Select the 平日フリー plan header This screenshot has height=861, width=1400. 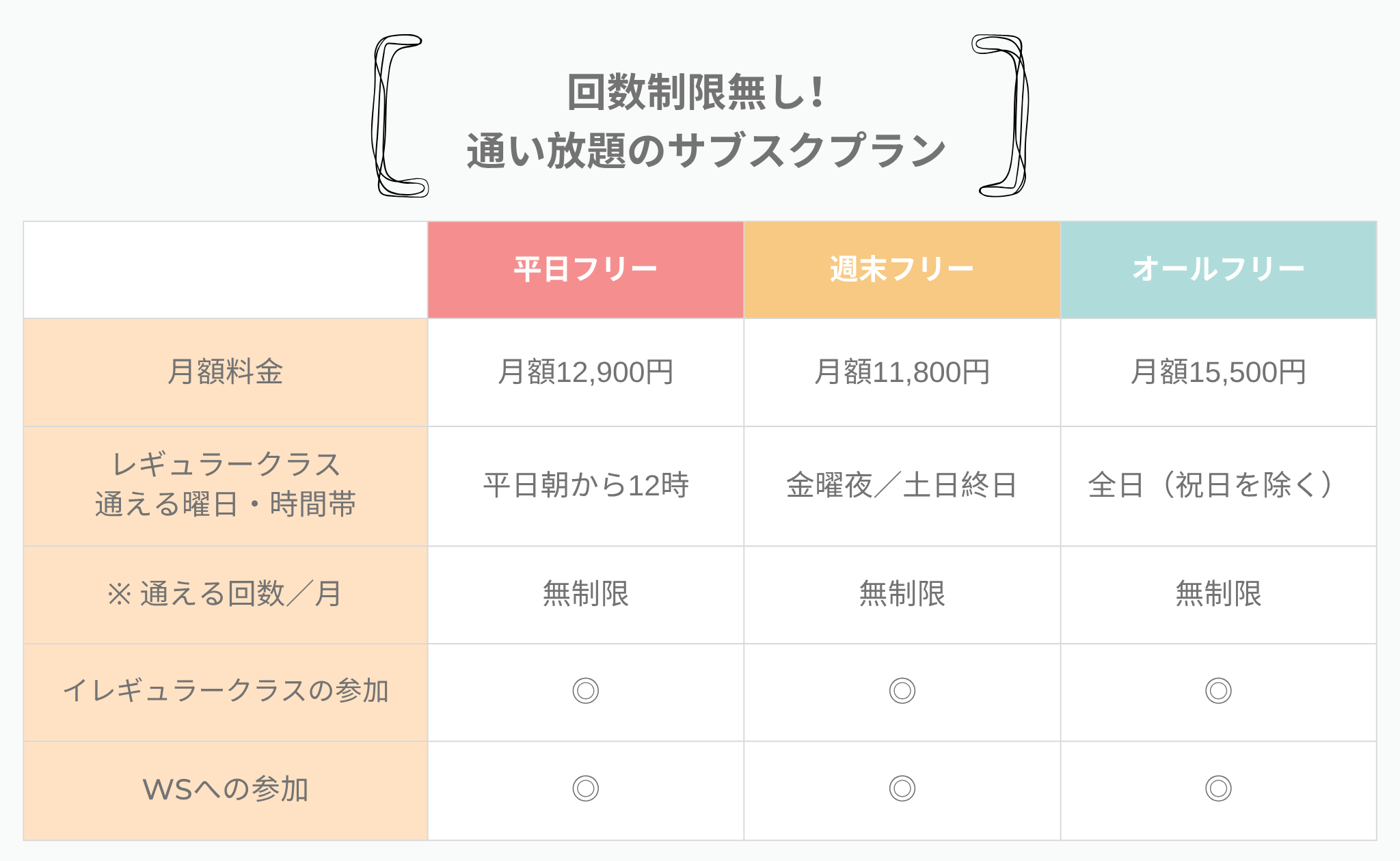(x=586, y=270)
